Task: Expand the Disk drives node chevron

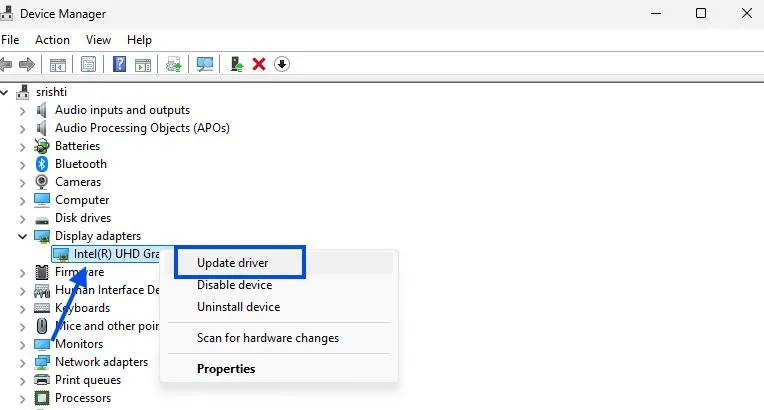Action: [x=22, y=219]
